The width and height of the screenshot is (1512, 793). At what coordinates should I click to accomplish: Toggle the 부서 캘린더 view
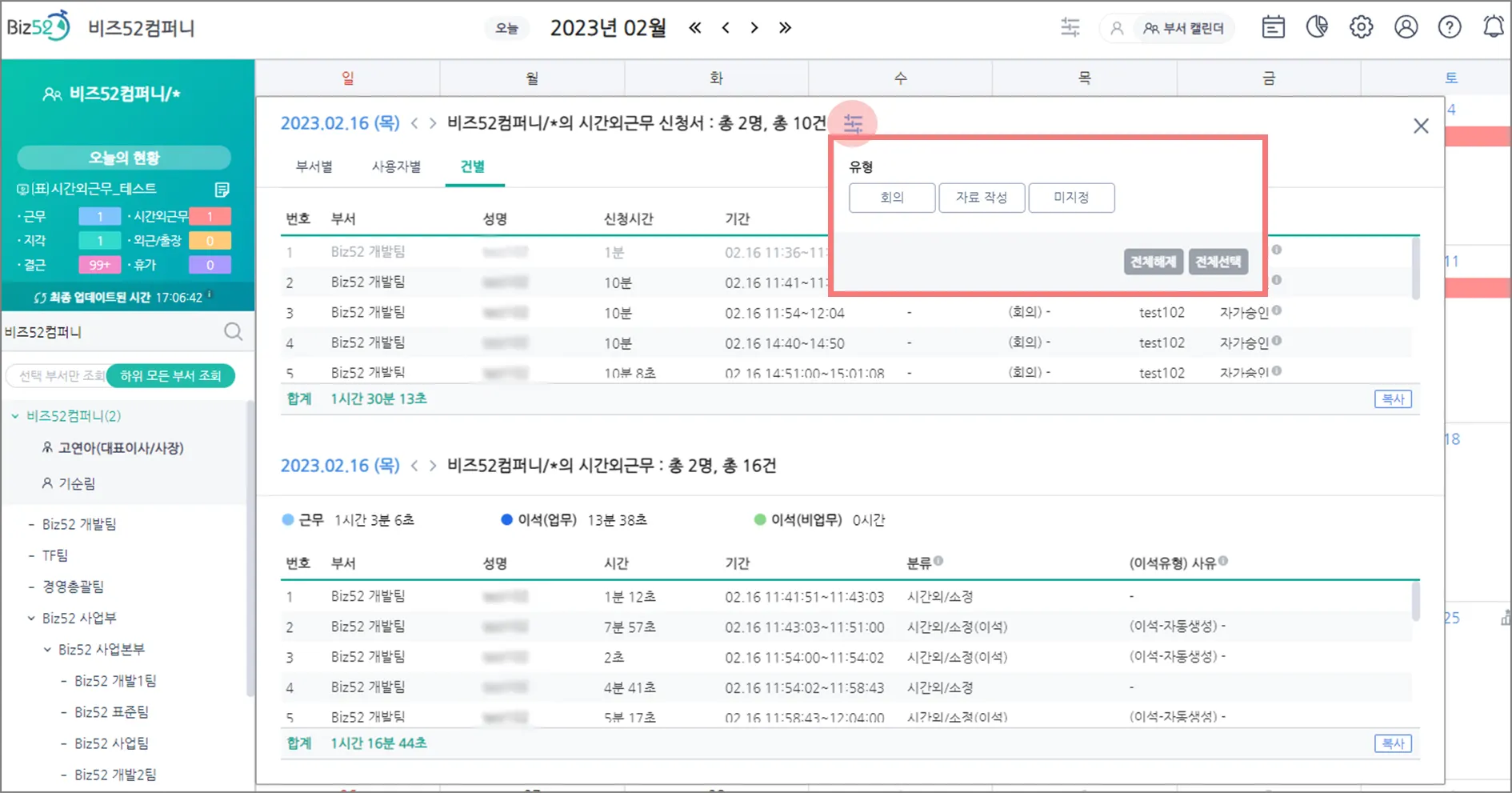point(1184,29)
